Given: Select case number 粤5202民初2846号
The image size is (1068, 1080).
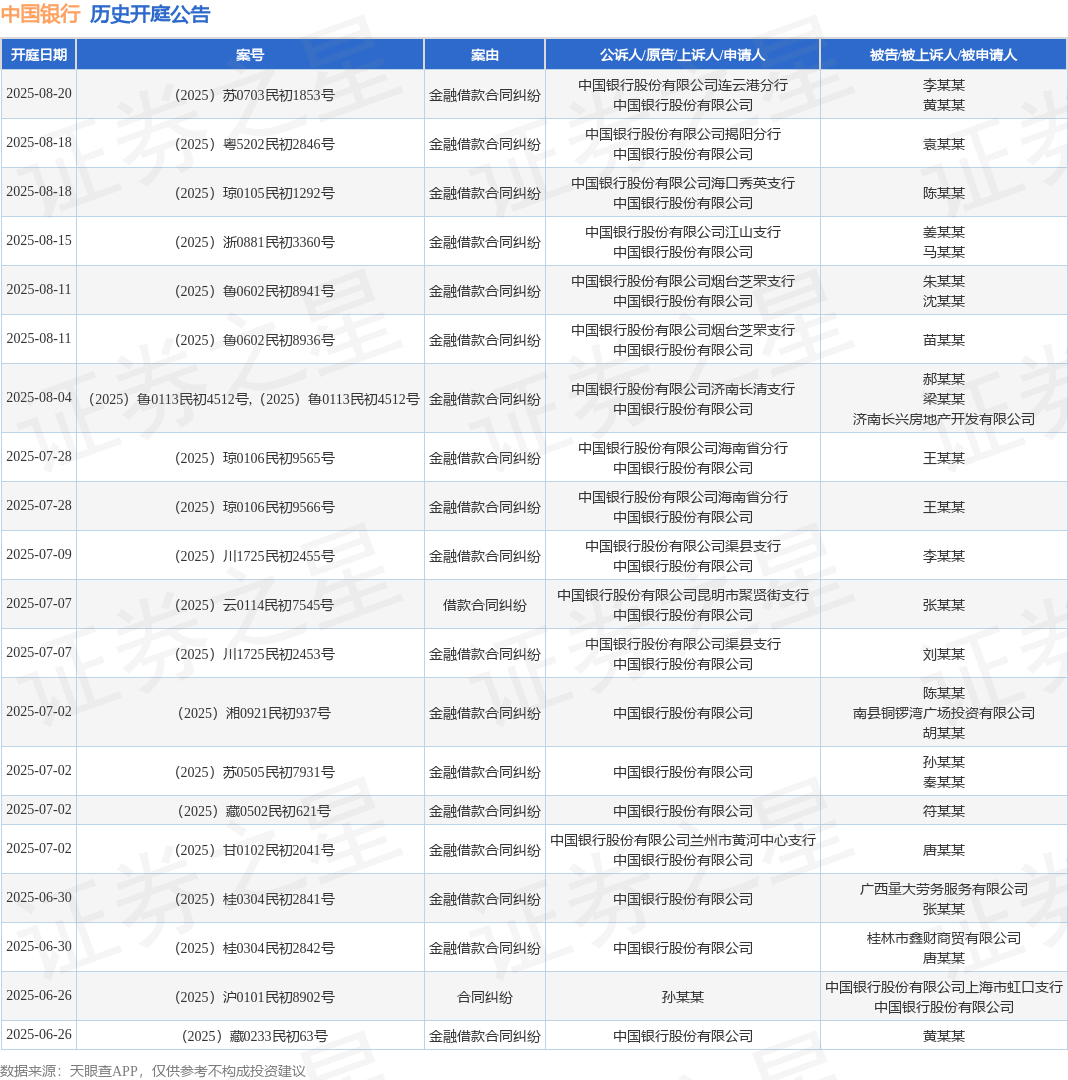Looking at the screenshot, I should tap(255, 144).
